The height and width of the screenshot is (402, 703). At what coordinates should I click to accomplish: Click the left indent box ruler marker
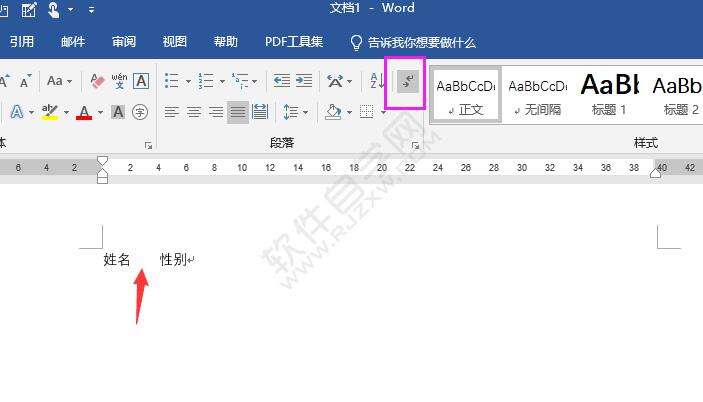point(103,180)
